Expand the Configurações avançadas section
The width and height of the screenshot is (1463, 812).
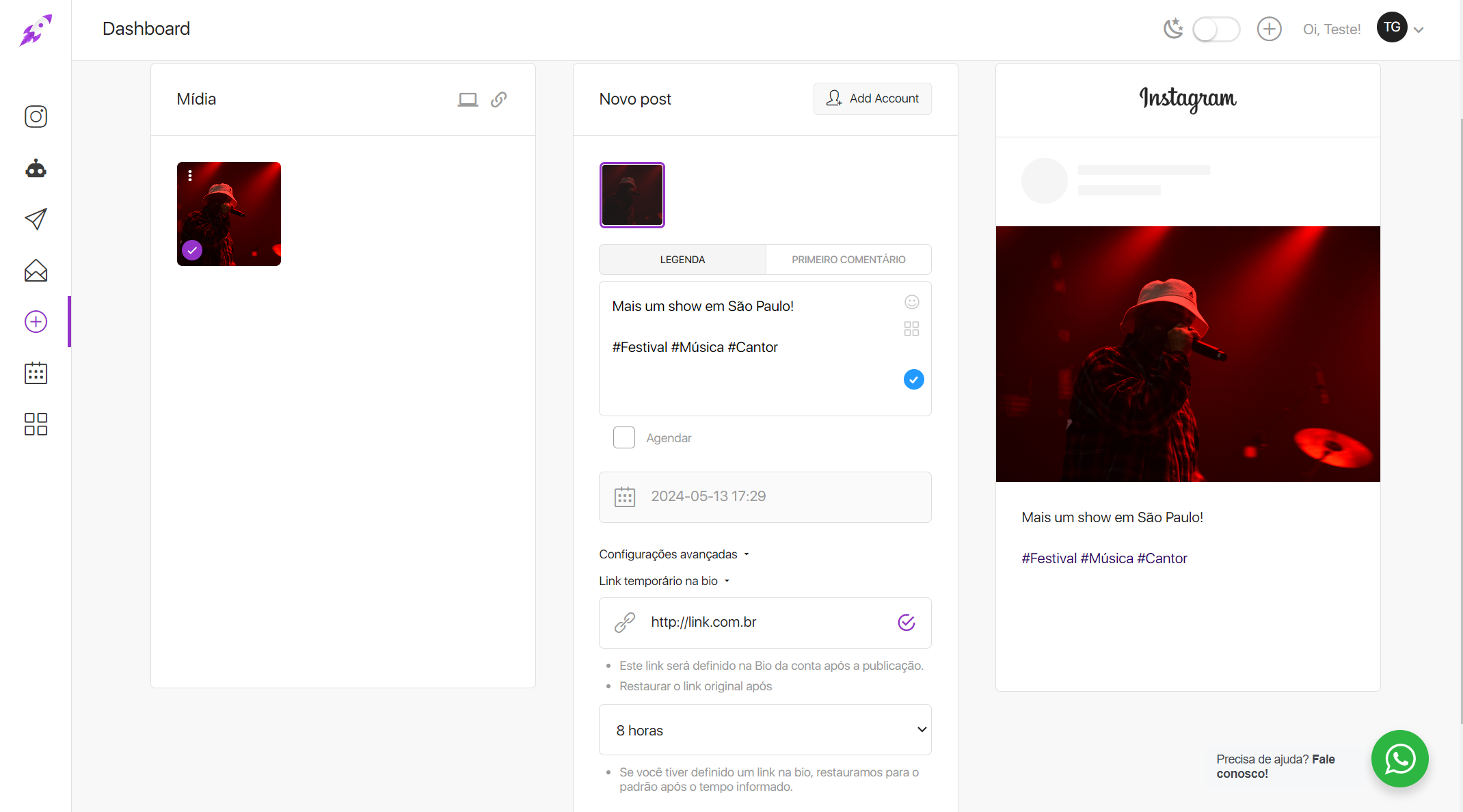pyautogui.click(x=672, y=553)
